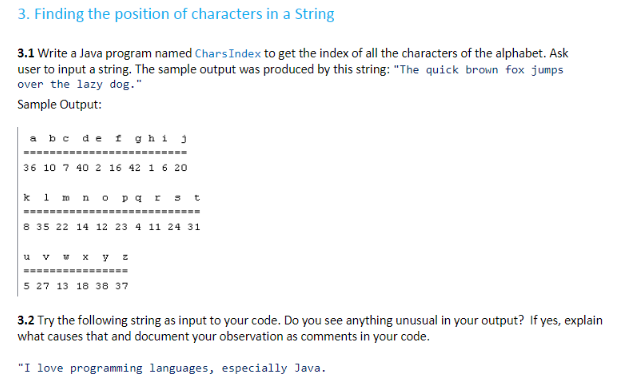617x391 pixels.
Task: Click the index value 42 under g
Action: click(135, 168)
